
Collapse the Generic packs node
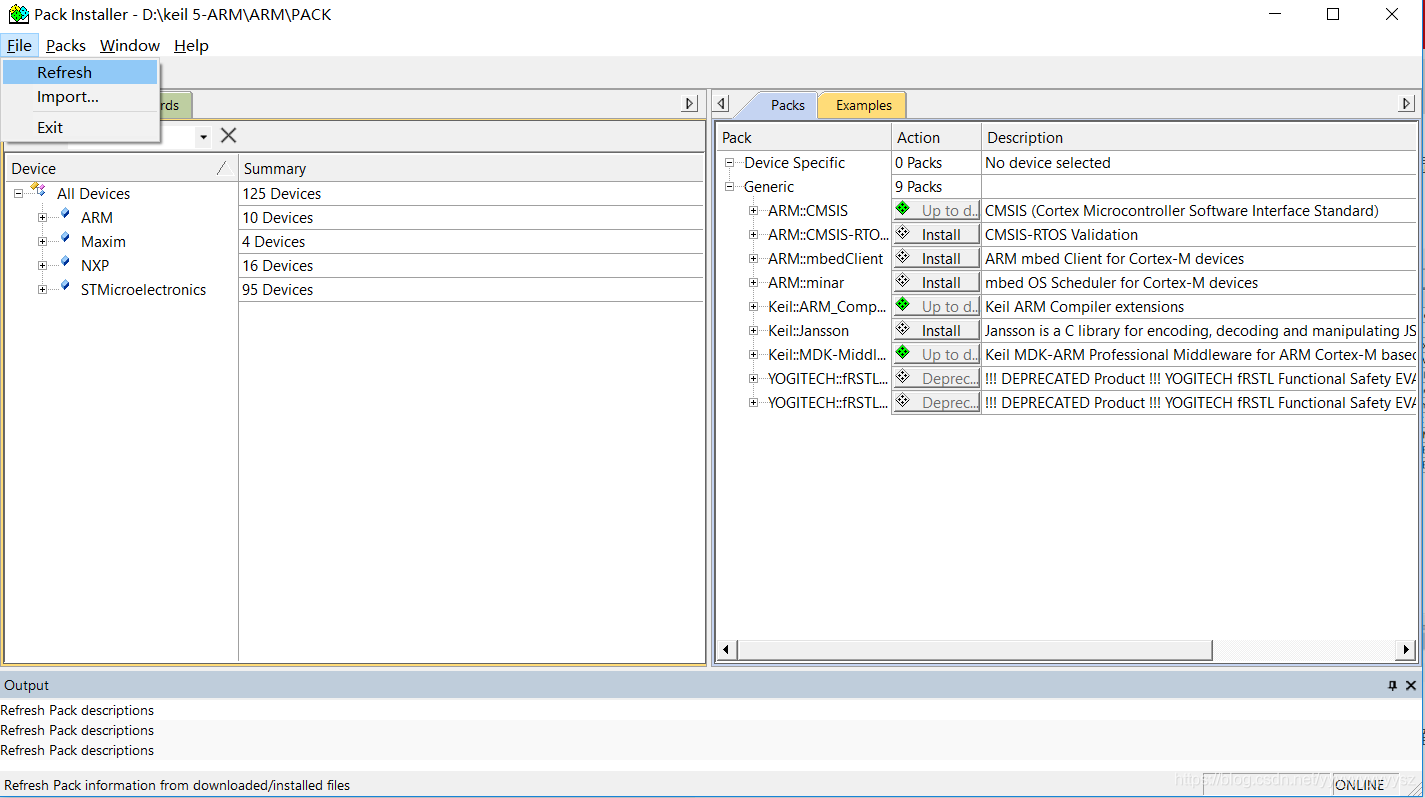click(730, 187)
